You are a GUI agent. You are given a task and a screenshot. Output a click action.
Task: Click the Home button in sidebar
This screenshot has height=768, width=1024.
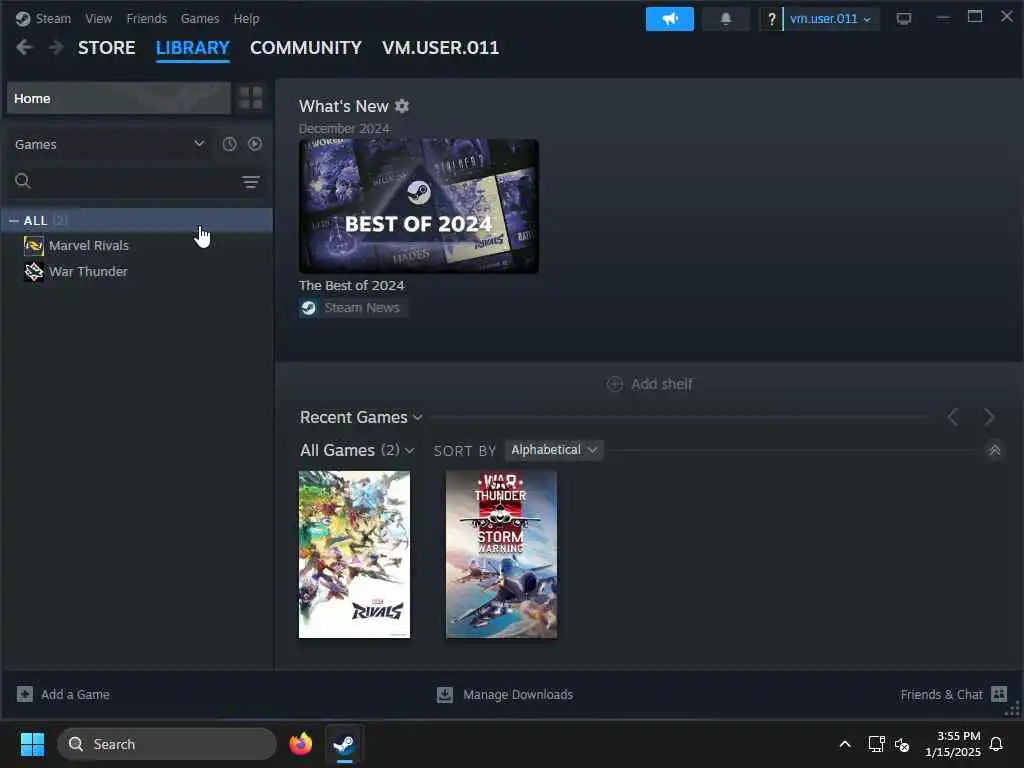[x=119, y=98]
